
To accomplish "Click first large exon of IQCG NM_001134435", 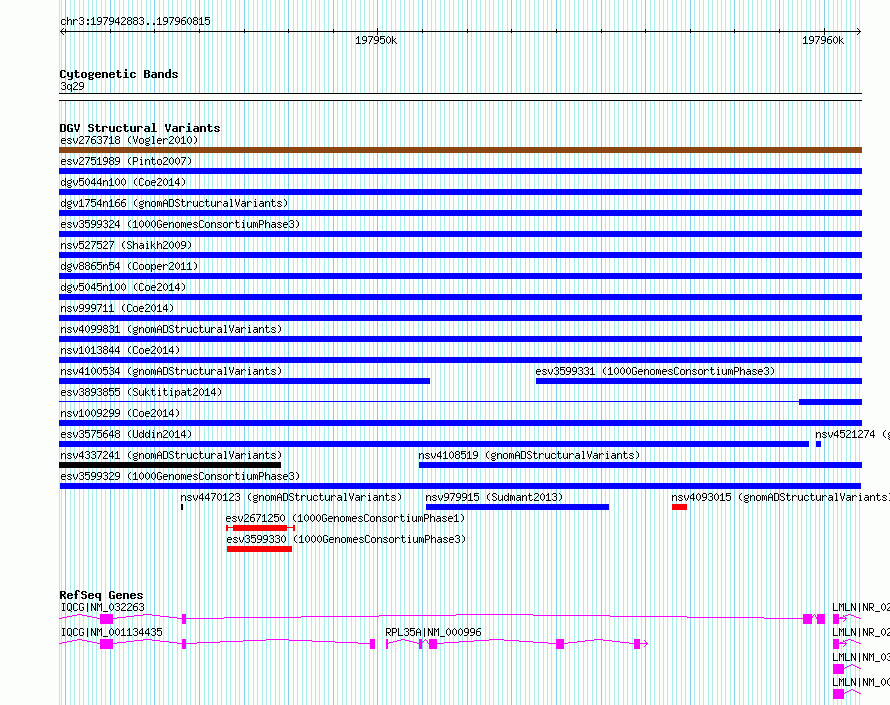I will click(106, 644).
